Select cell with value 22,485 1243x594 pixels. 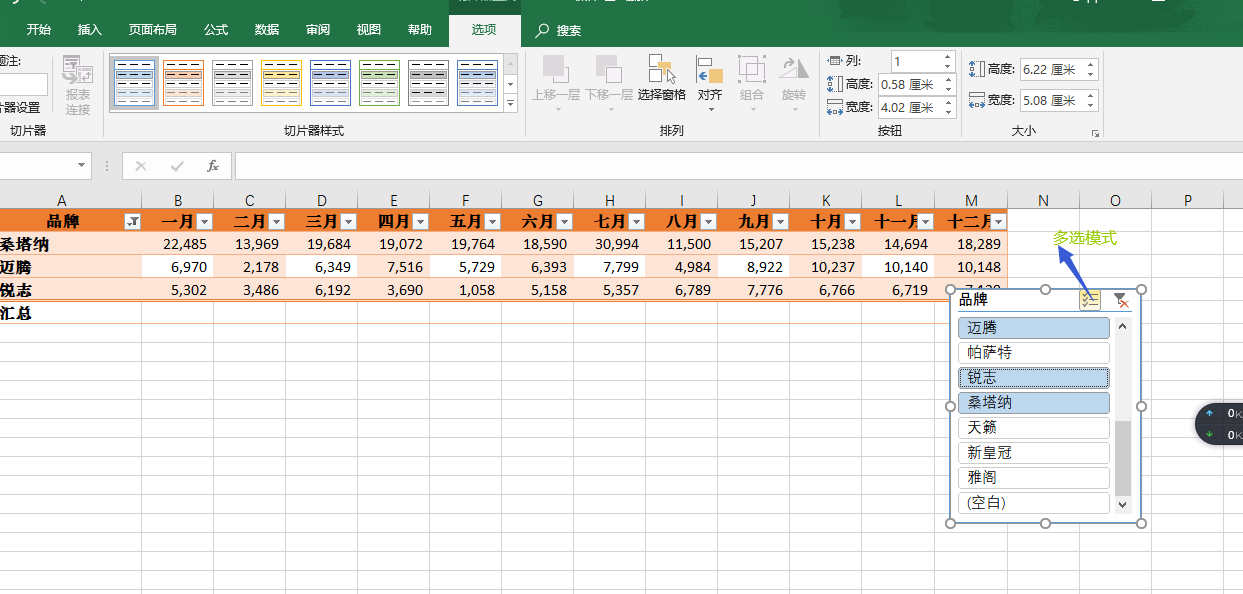coord(177,244)
